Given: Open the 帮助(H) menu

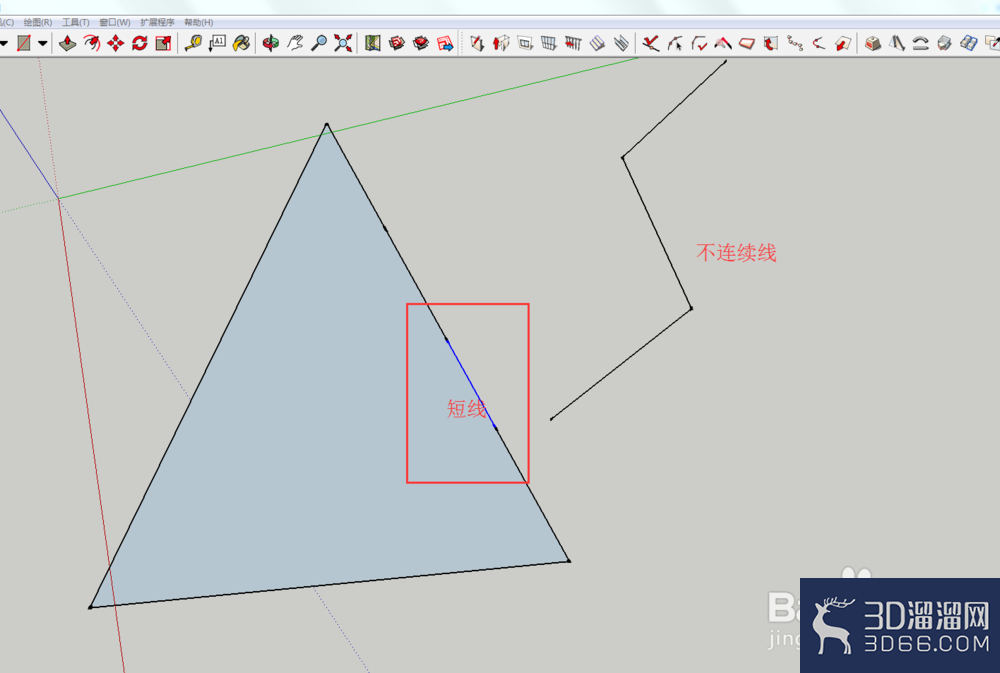Looking at the screenshot, I should tap(198, 22).
